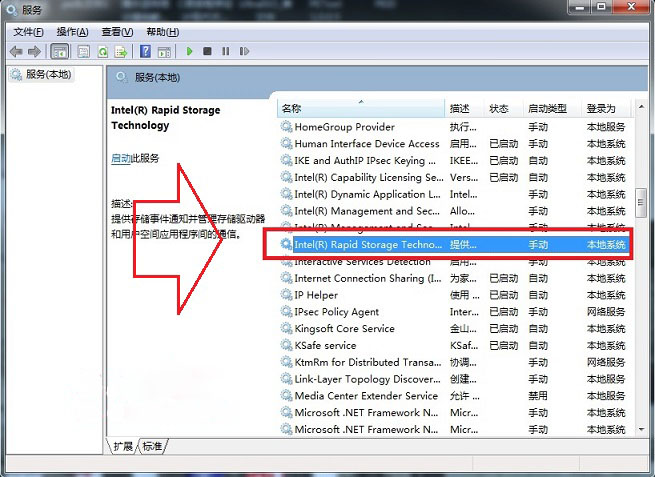
Task: Minimize the Services window
Action: click(x=580, y=8)
